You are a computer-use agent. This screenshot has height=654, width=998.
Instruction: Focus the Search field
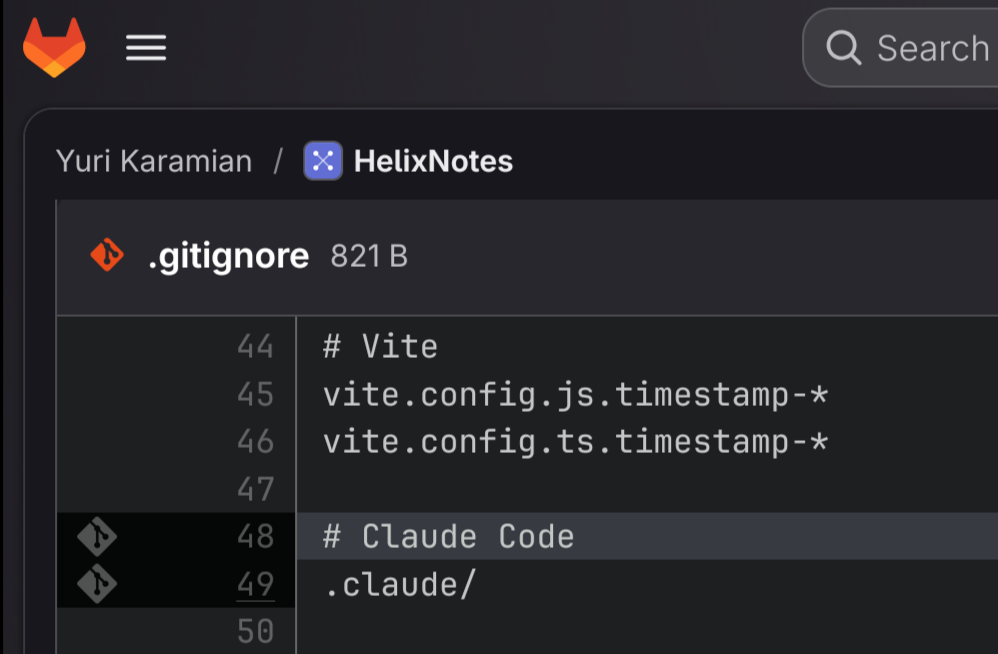point(901,48)
